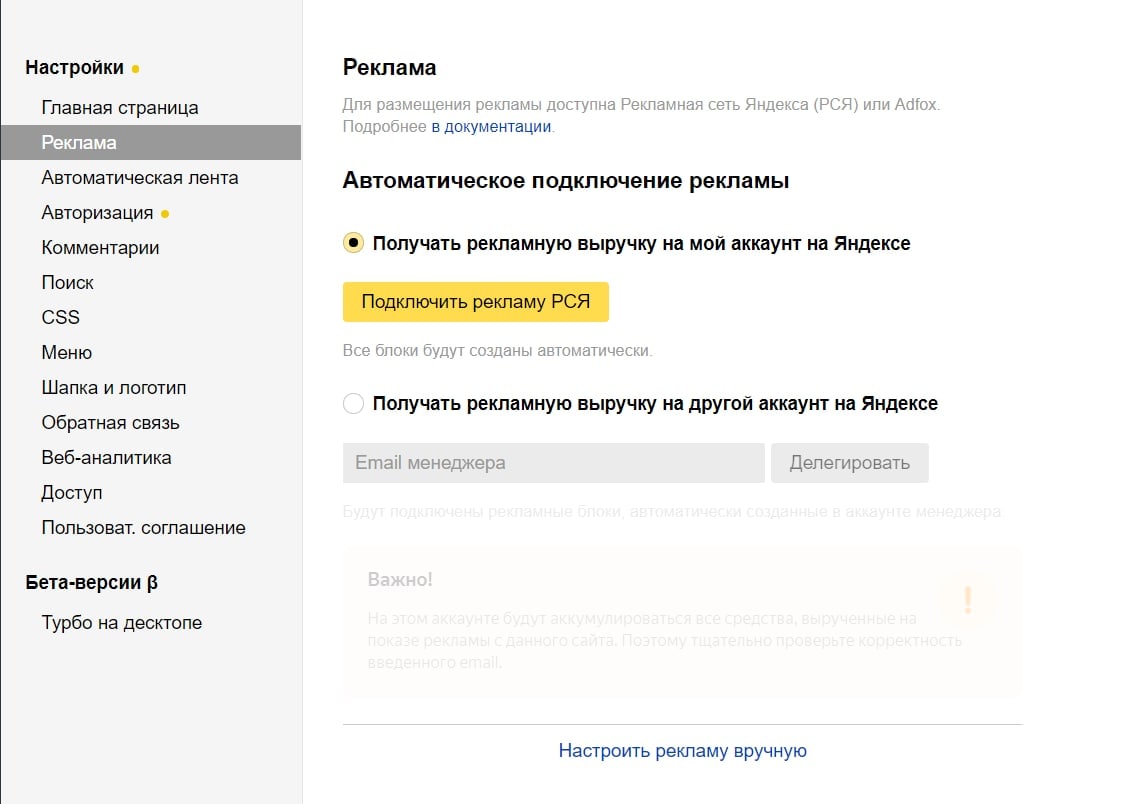
Task: Open Веб-аналитика settings
Action: [x=106, y=458]
